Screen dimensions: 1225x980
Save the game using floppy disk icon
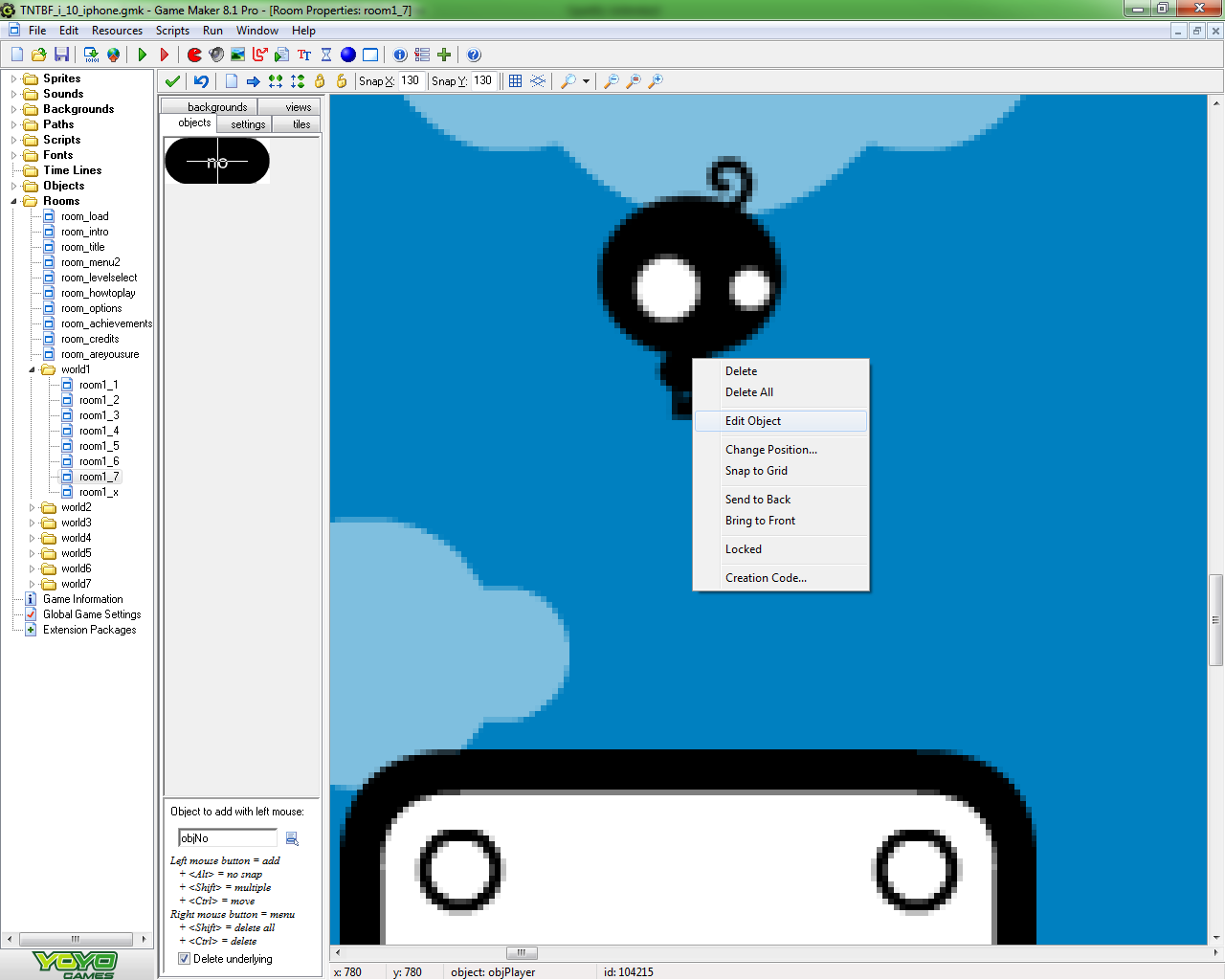61,55
